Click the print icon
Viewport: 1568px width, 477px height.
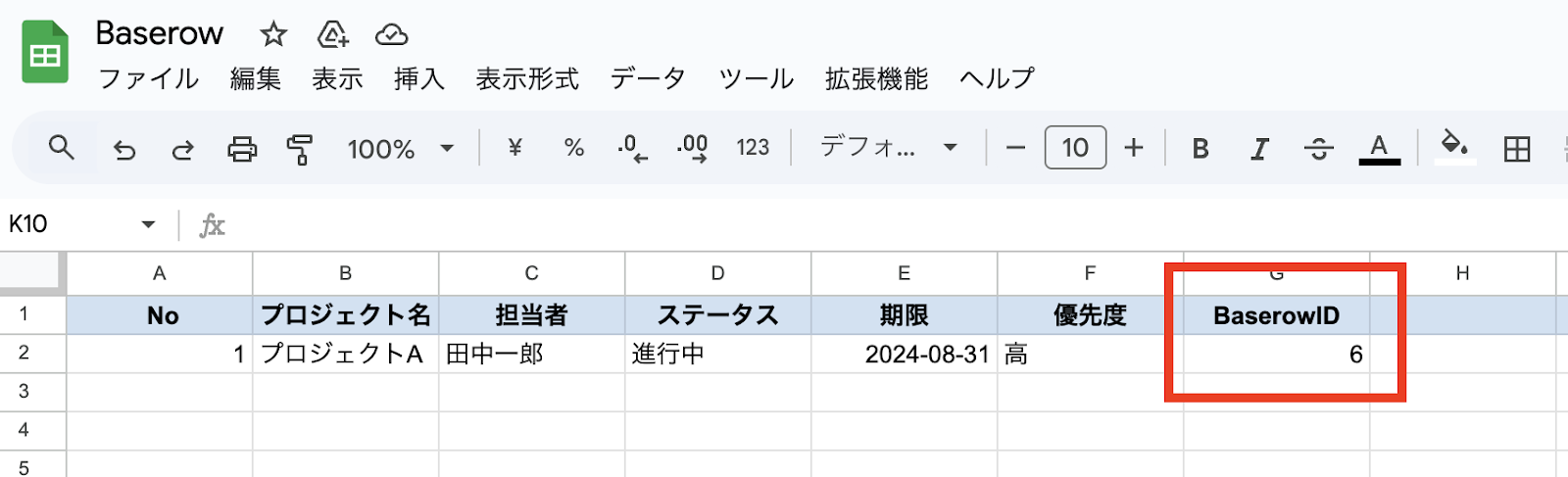(242, 149)
